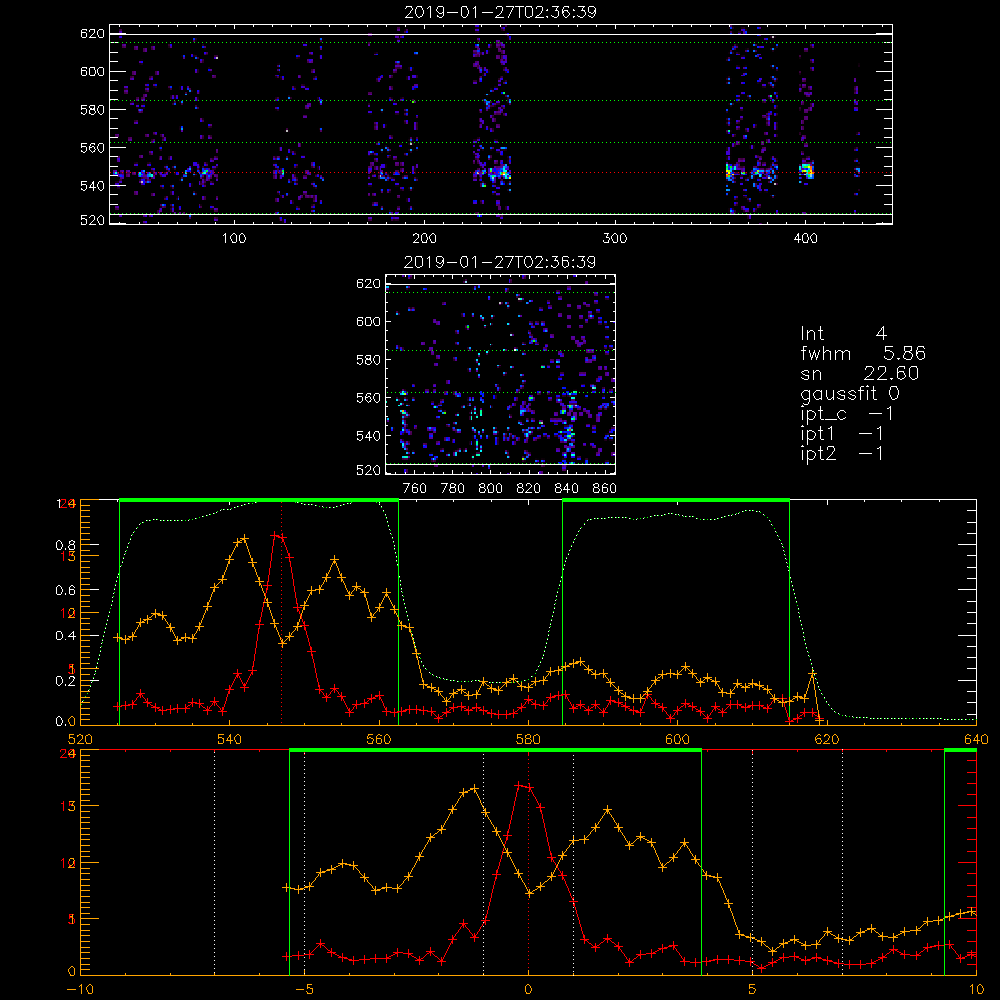The height and width of the screenshot is (1000, 1000).
Task: Click the 0 x-axis label of the bottom plot
Action: (x=528, y=989)
